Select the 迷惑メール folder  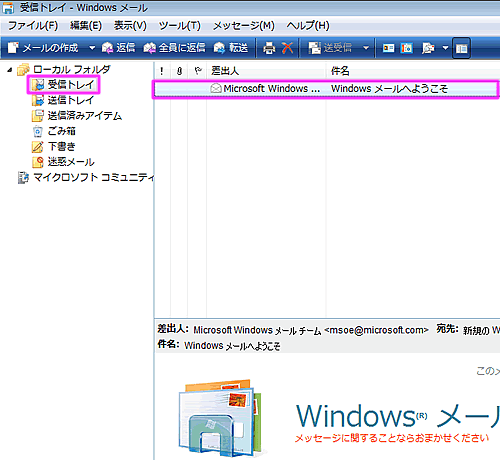pyautogui.click(x=63, y=162)
